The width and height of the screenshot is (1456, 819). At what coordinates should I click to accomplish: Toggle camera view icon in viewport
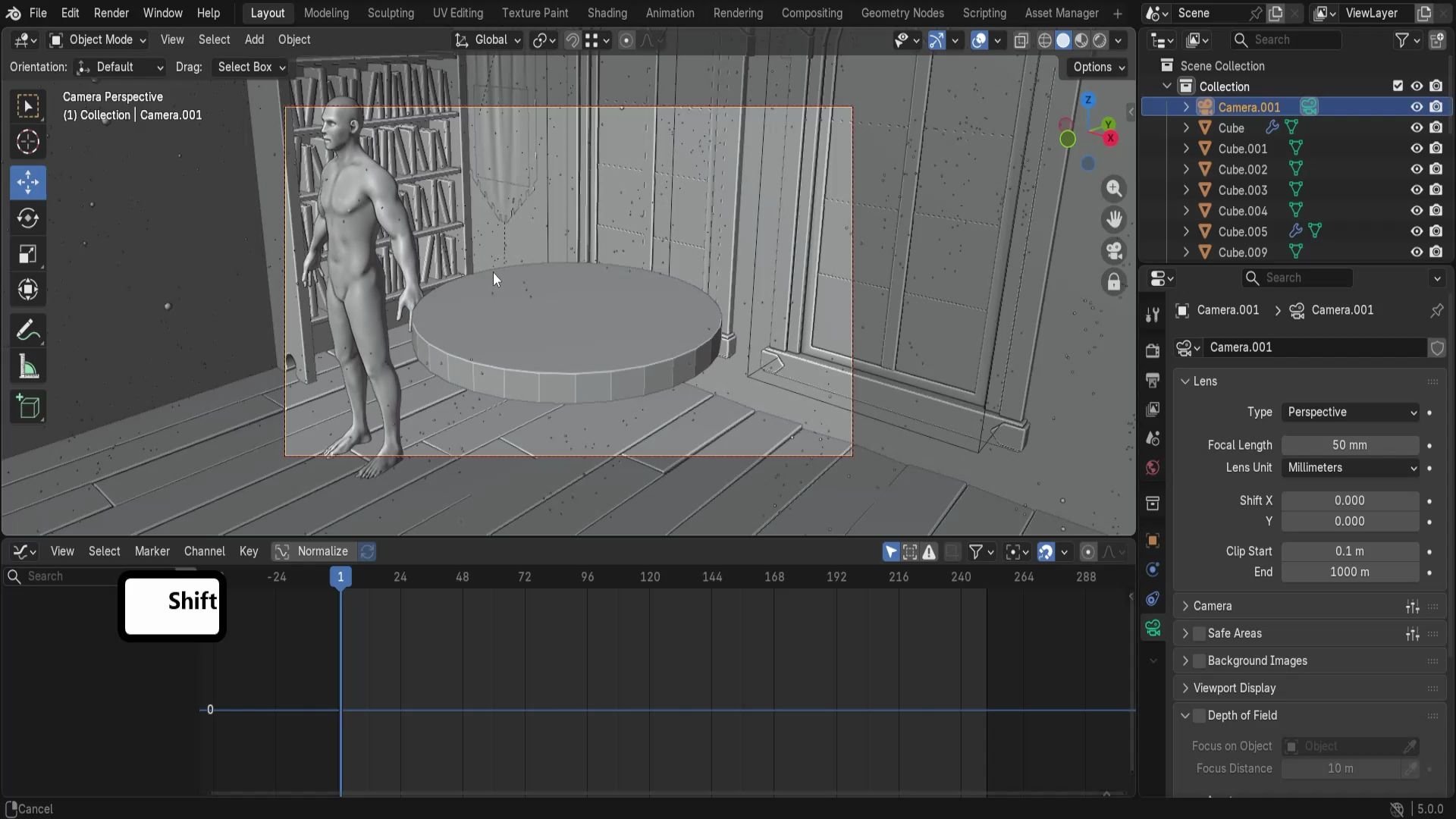pos(1113,251)
